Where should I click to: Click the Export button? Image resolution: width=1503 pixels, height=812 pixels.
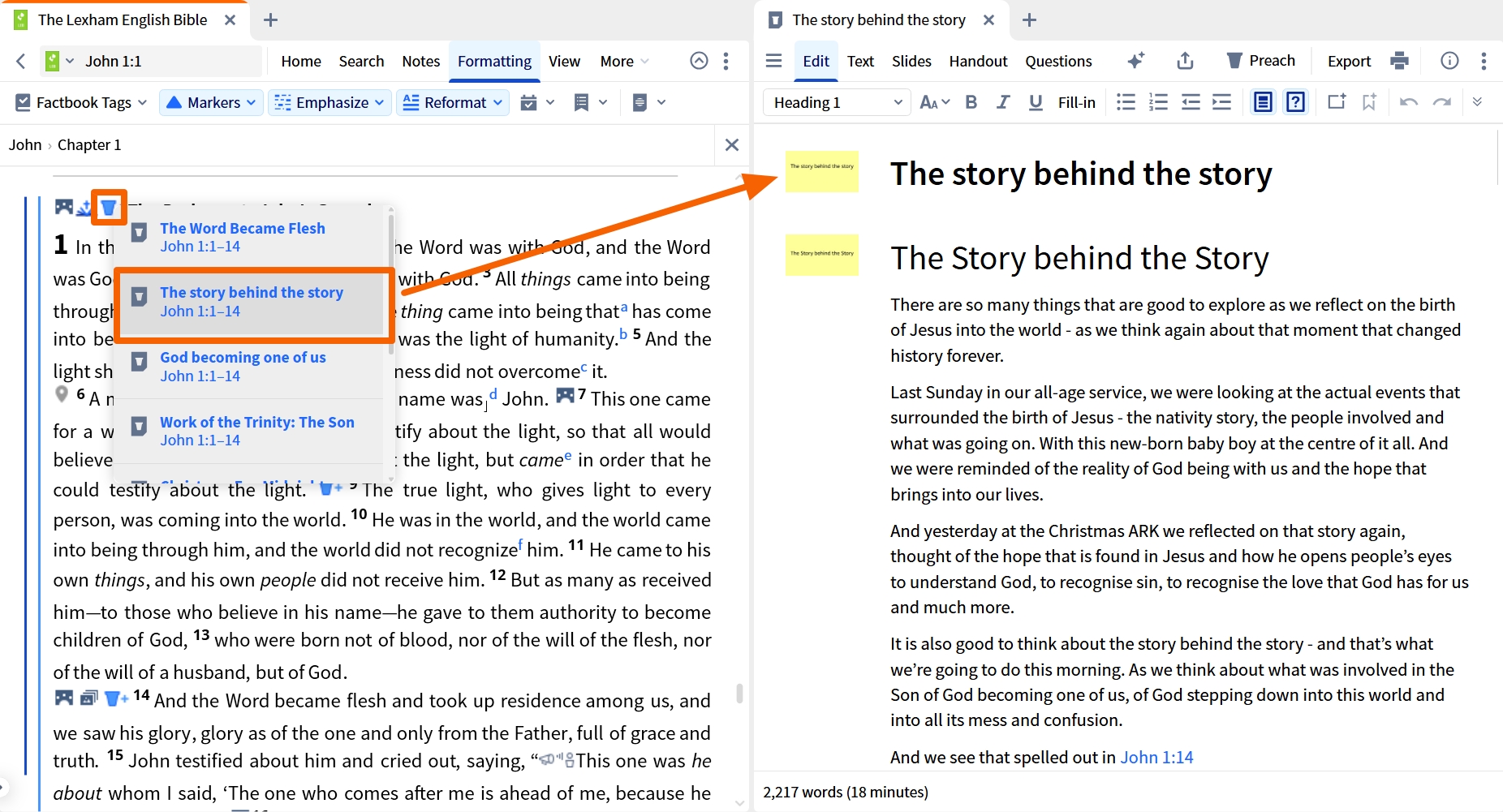tap(1349, 61)
